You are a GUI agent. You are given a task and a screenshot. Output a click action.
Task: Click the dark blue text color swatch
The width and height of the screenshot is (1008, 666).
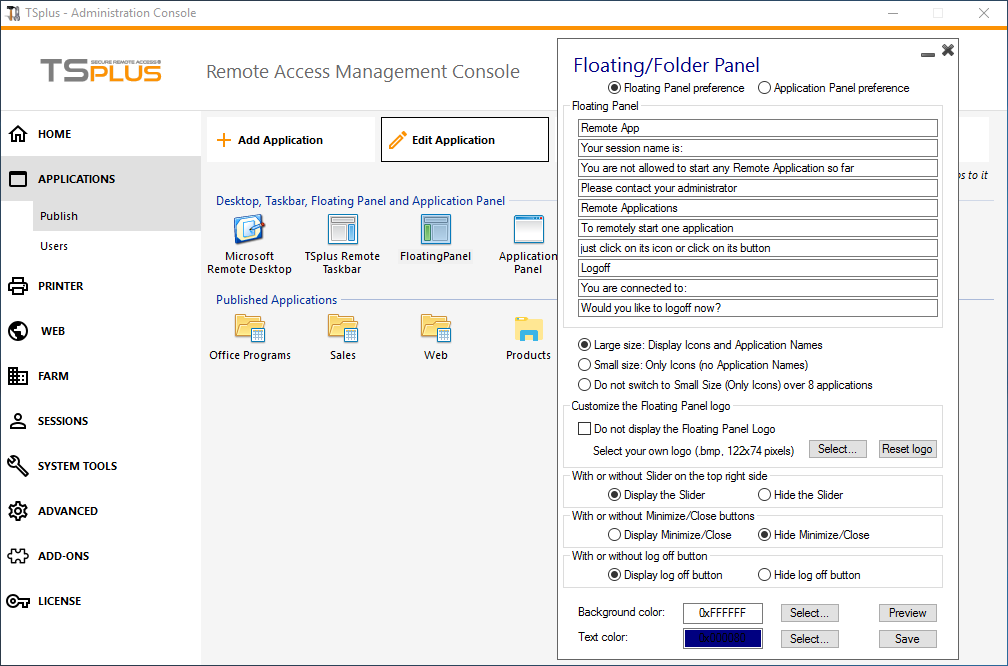click(722, 638)
